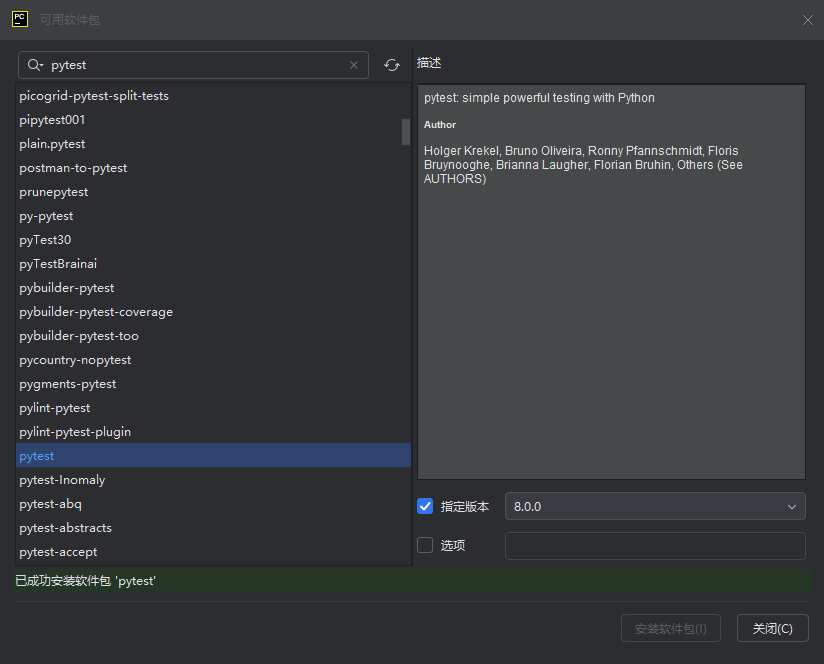Viewport: 824px width, 664px height.
Task: Select prunepytest package
Action: pos(213,192)
